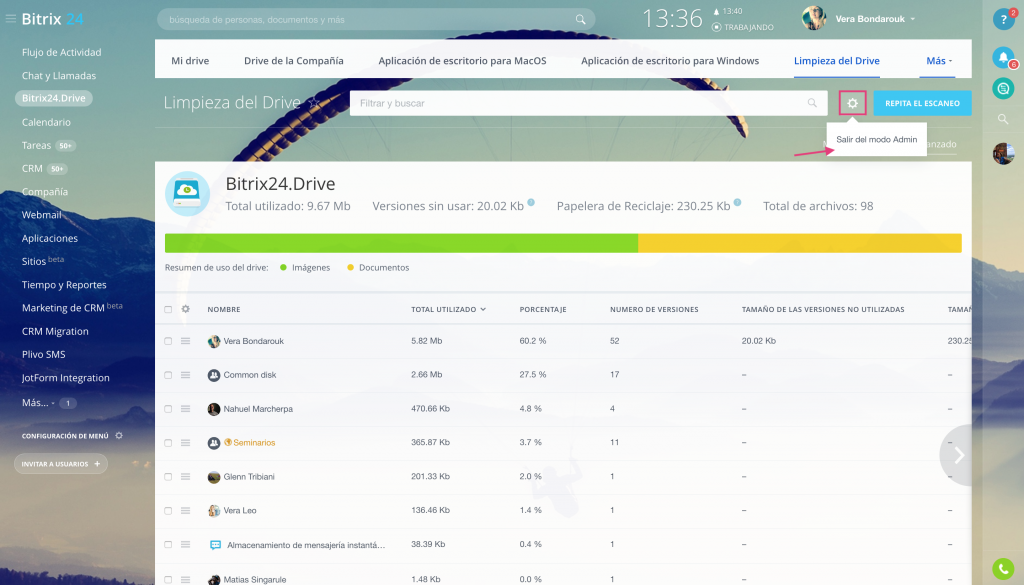Open table column settings gear in header
Viewport: 1024px width, 585px height.
coord(185,309)
